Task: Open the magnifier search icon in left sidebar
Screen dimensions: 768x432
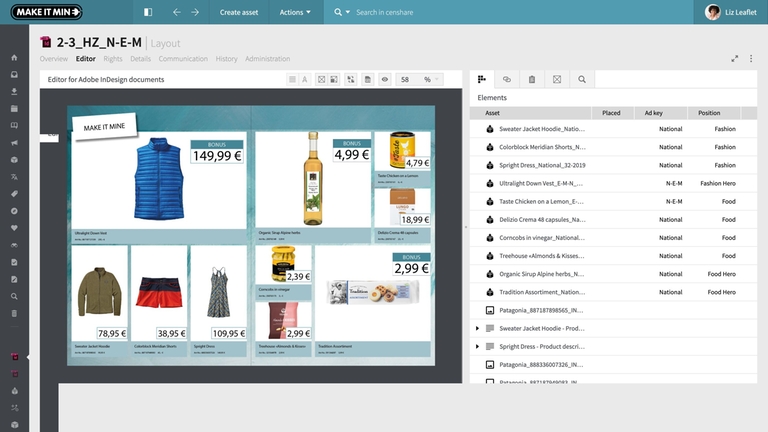Action: [x=14, y=296]
